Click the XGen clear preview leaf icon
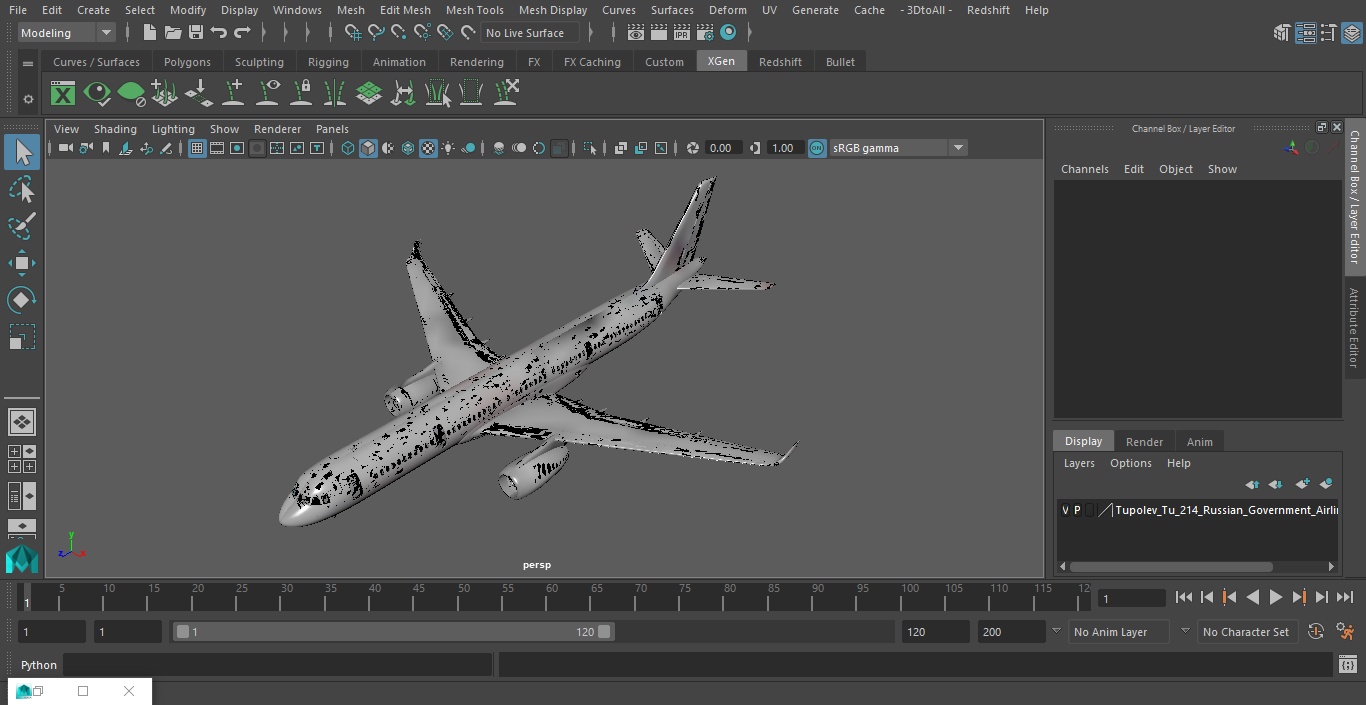Image resolution: width=1366 pixels, height=705 pixels. pos(131,94)
